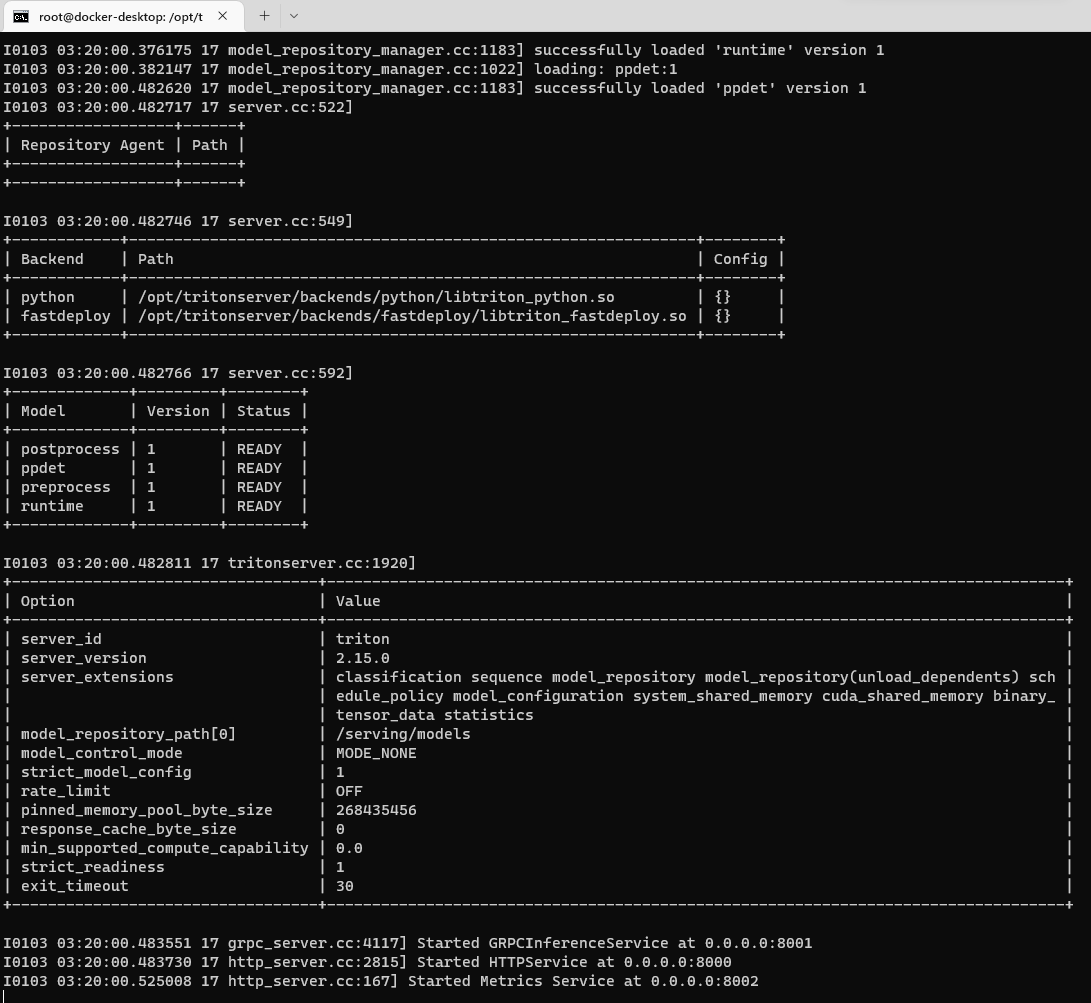Select the MODE_NONE model_control_mode value

coord(376,752)
